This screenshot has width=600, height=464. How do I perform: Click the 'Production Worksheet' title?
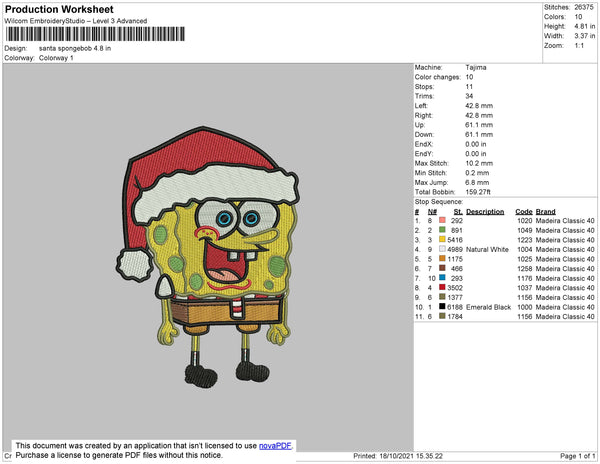[x=59, y=9]
